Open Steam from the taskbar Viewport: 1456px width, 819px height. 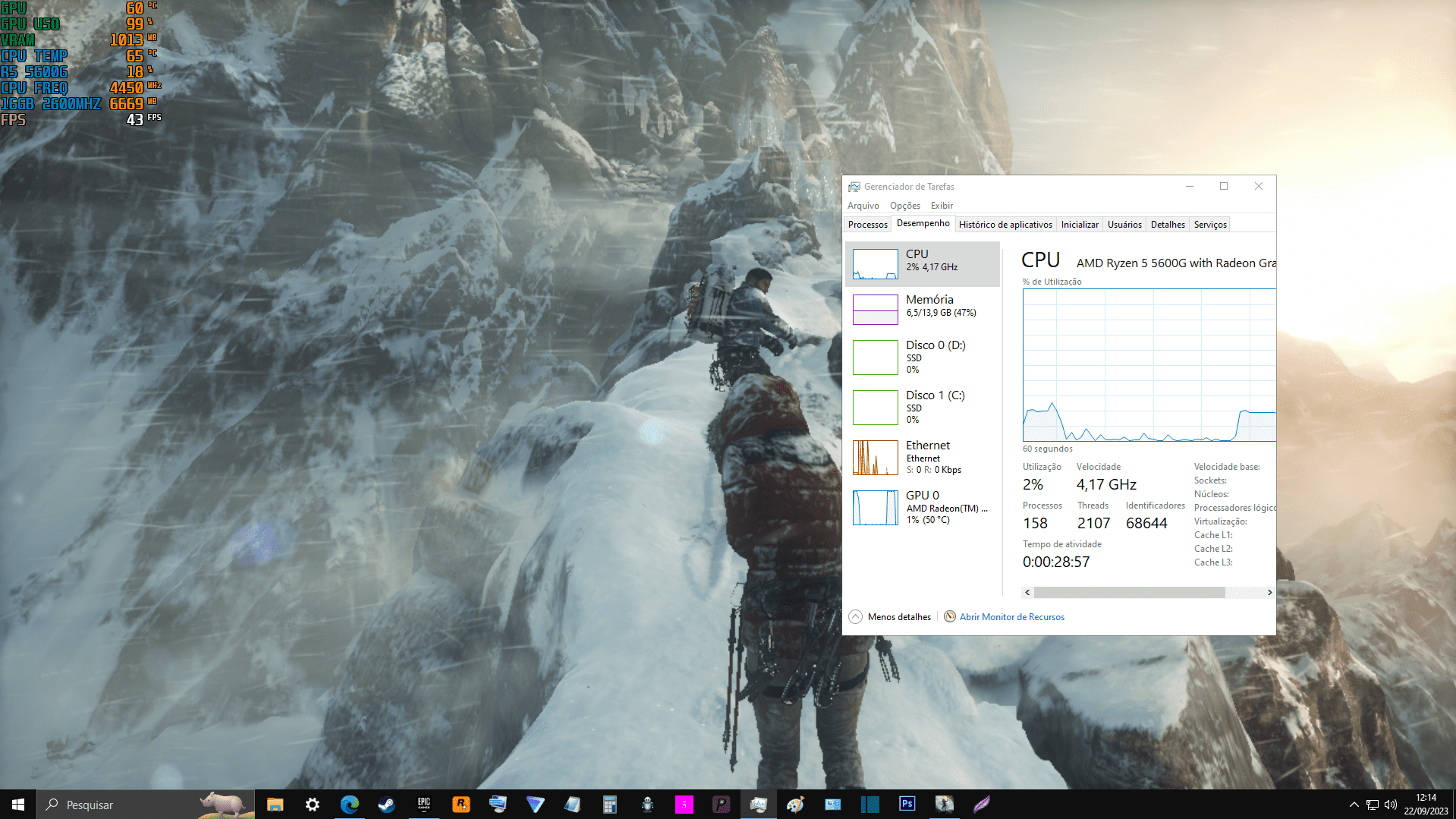pos(386,805)
